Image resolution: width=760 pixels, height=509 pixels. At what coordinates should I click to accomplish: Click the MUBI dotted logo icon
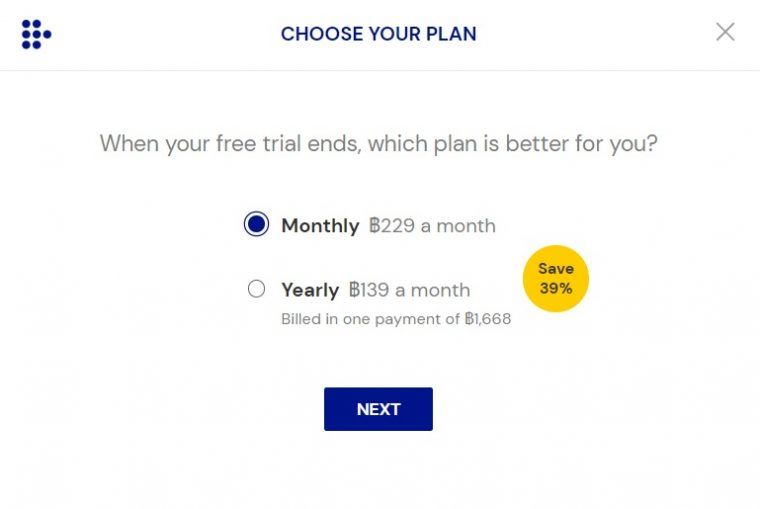[x=36, y=34]
